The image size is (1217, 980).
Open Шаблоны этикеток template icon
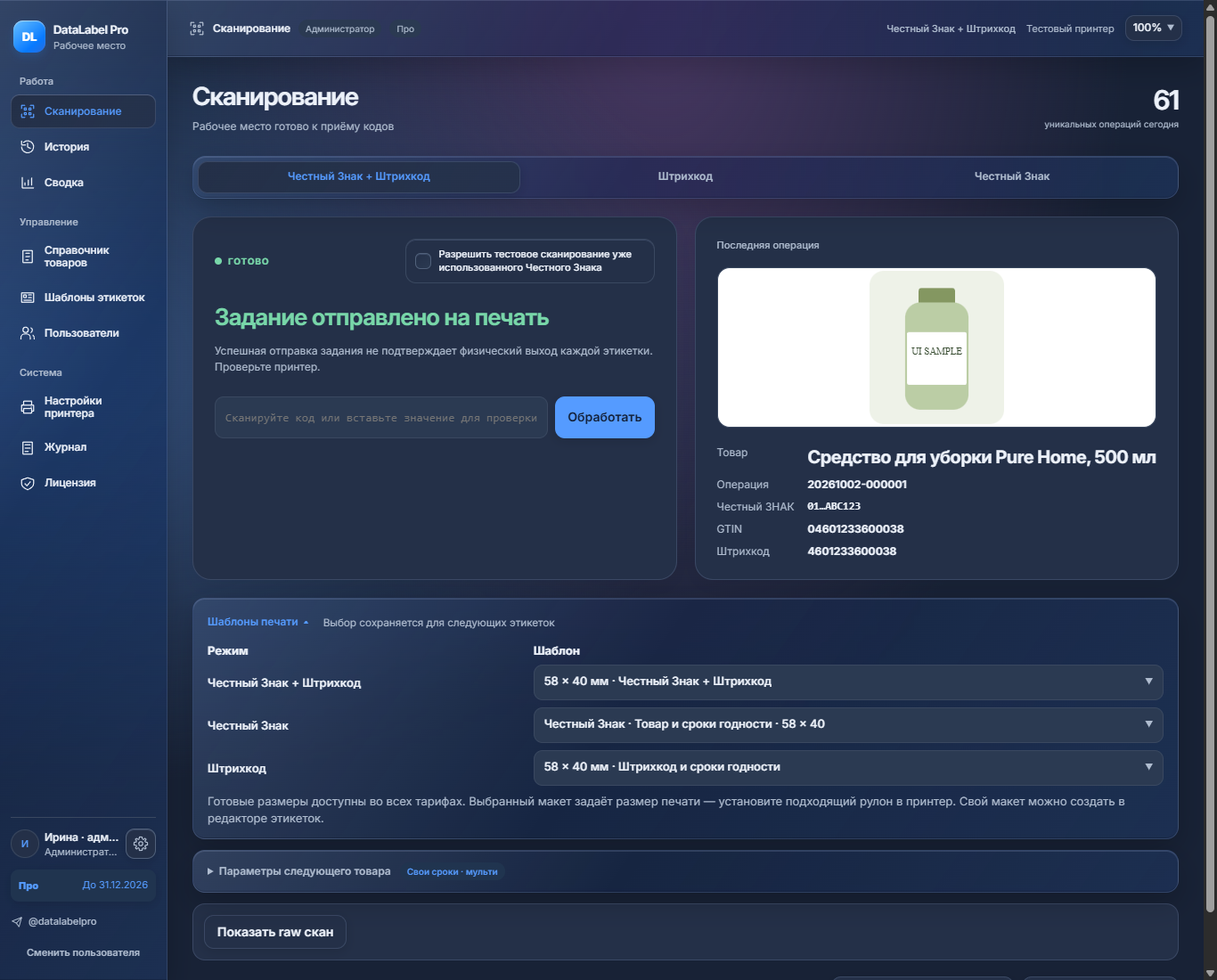pyautogui.click(x=28, y=298)
